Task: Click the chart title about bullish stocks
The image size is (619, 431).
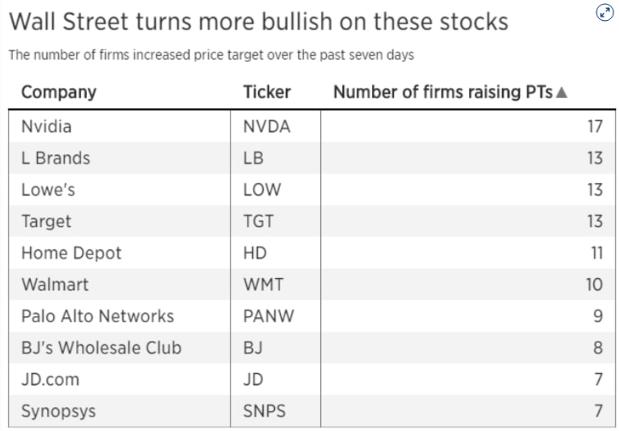Action: tap(258, 21)
